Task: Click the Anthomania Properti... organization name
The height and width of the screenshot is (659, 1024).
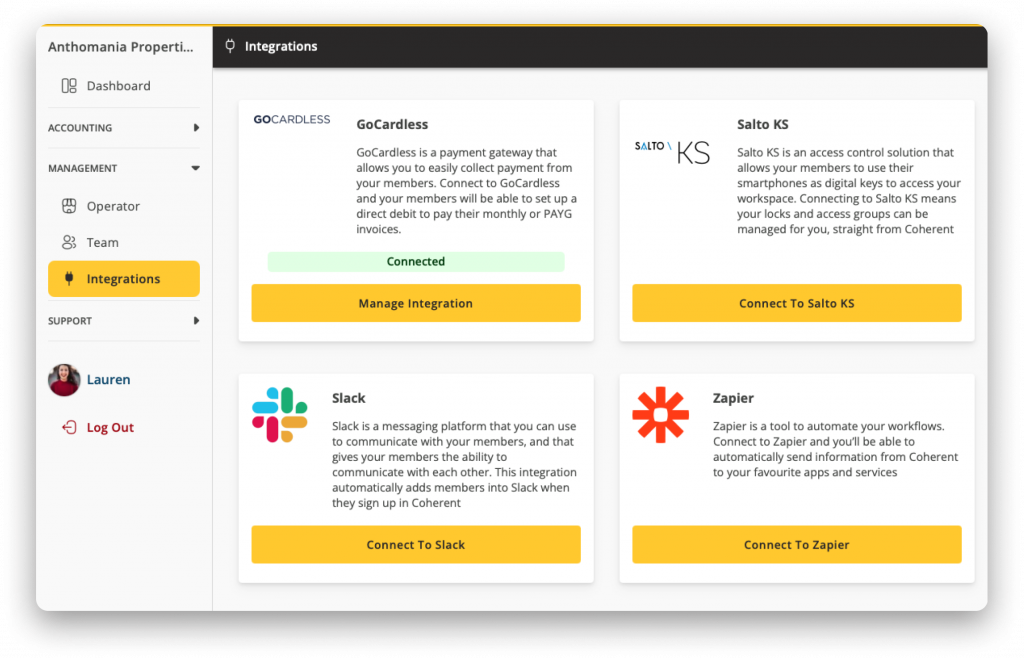Action: point(121,46)
